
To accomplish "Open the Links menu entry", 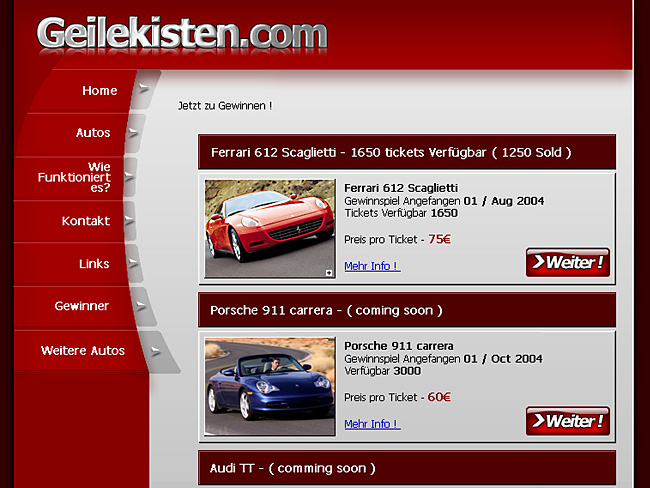I will pos(94,264).
